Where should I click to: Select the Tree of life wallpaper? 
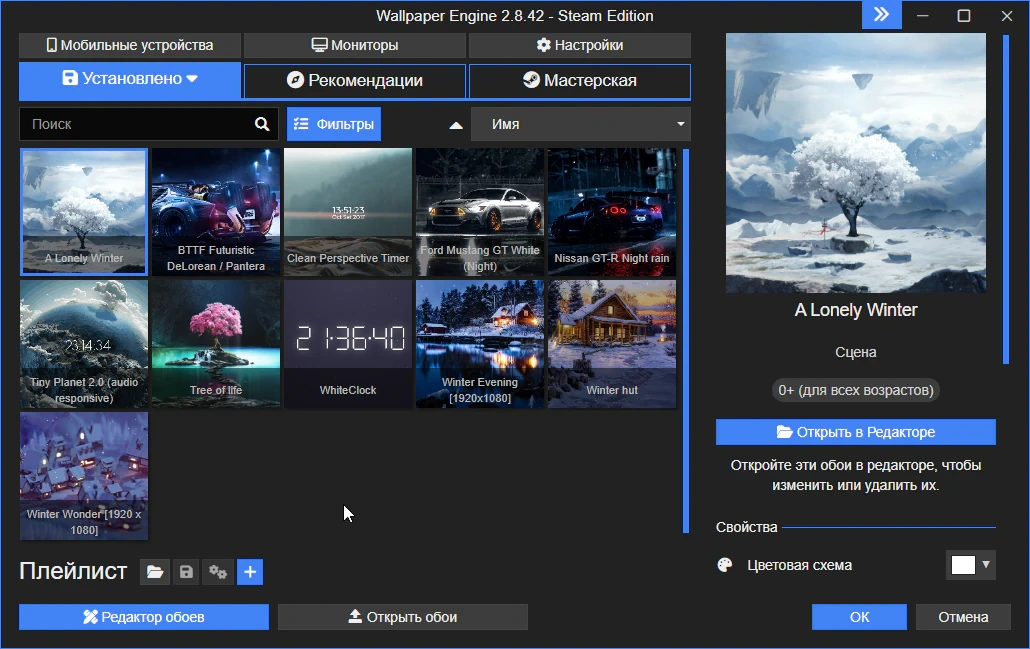click(x=216, y=344)
